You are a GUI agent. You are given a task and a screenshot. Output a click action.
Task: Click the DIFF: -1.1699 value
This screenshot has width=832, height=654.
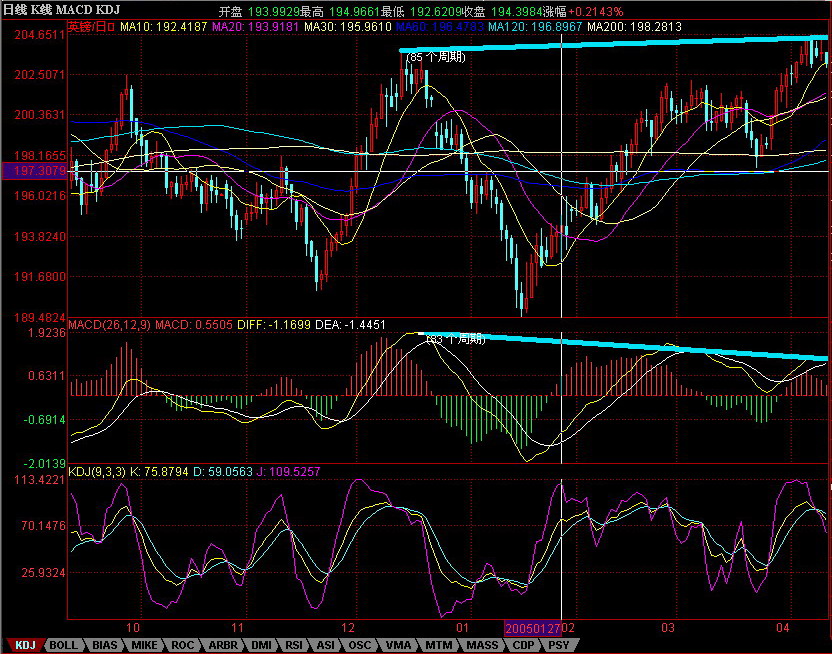click(274, 325)
